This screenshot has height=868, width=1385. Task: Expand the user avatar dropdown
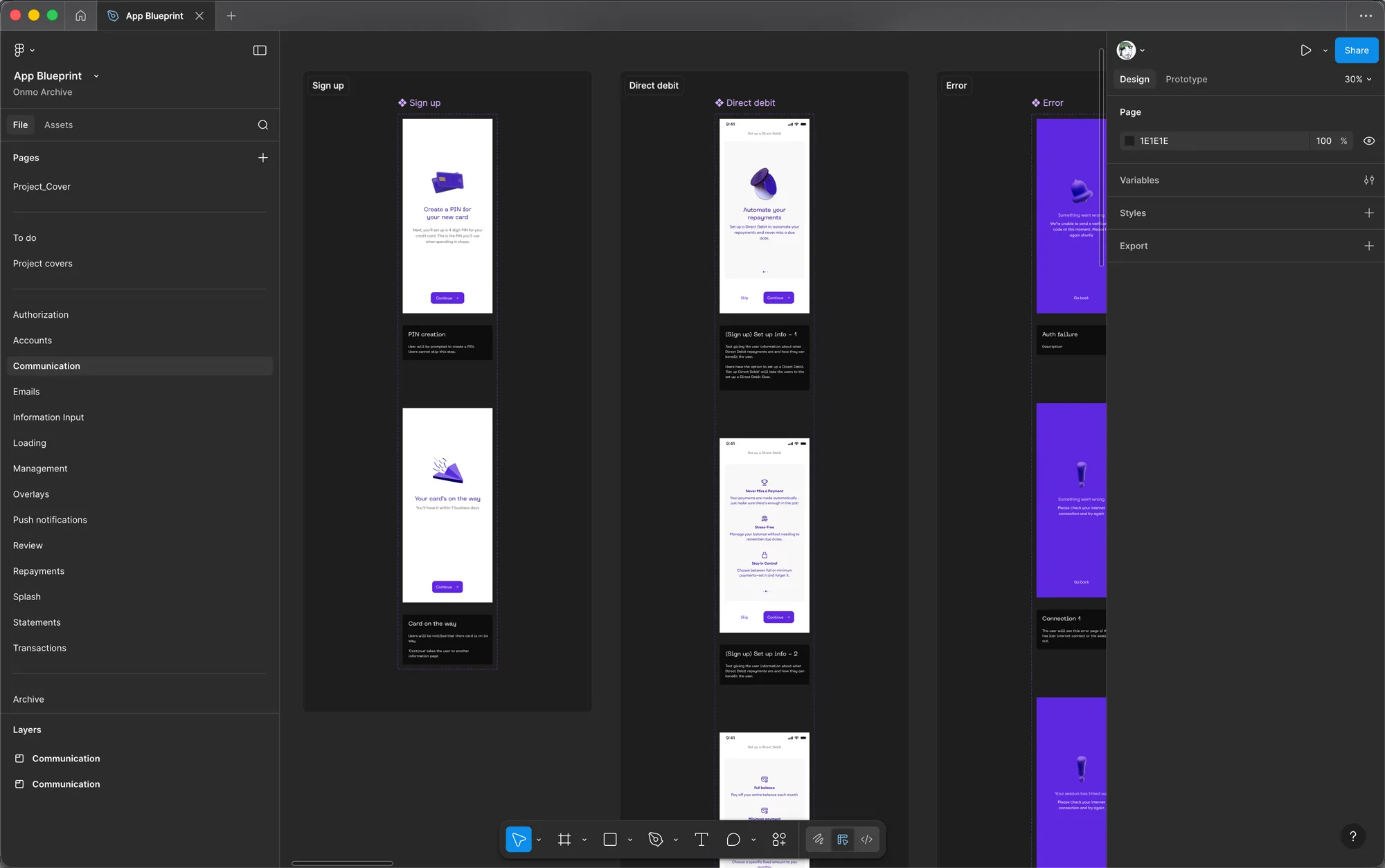1142,51
